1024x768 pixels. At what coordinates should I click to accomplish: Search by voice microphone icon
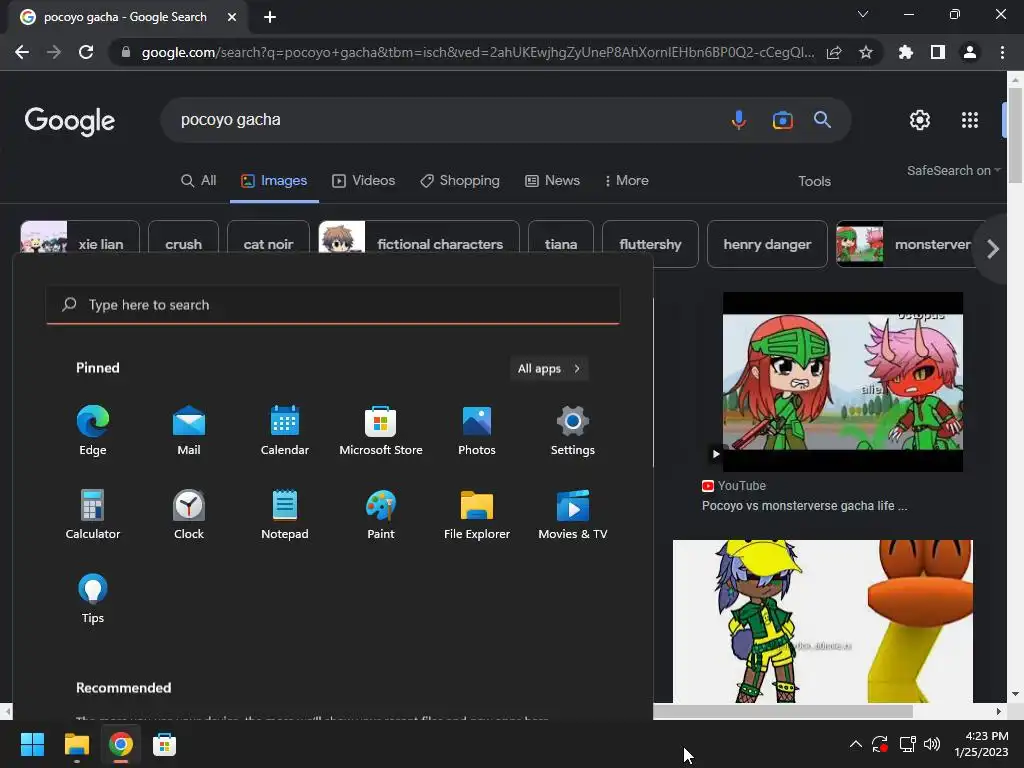coord(739,120)
